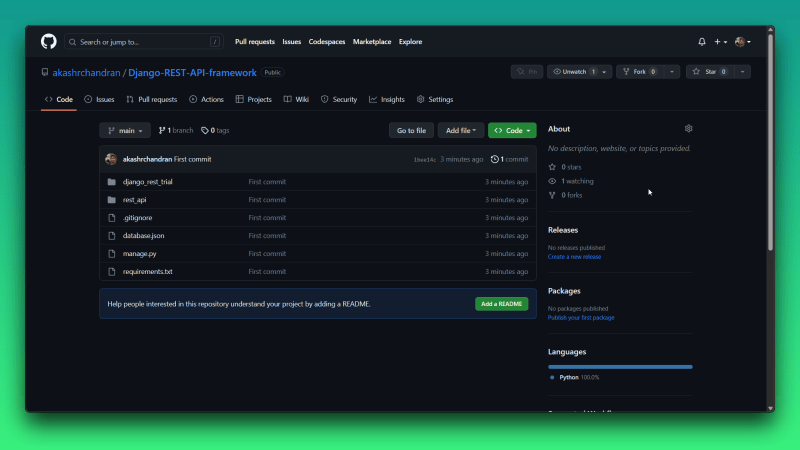The height and width of the screenshot is (450, 800).
Task: View the 1 commit history
Action: (509, 159)
